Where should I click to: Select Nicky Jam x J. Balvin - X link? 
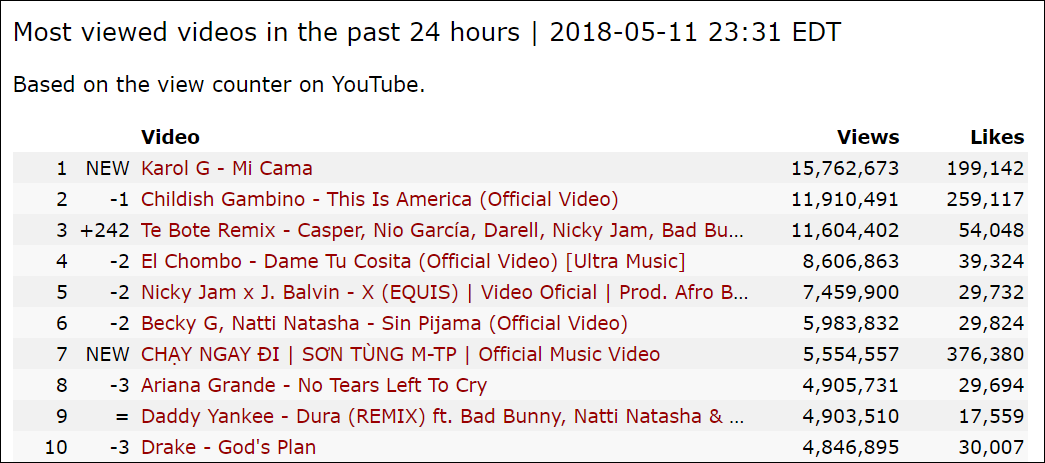[x=445, y=292]
